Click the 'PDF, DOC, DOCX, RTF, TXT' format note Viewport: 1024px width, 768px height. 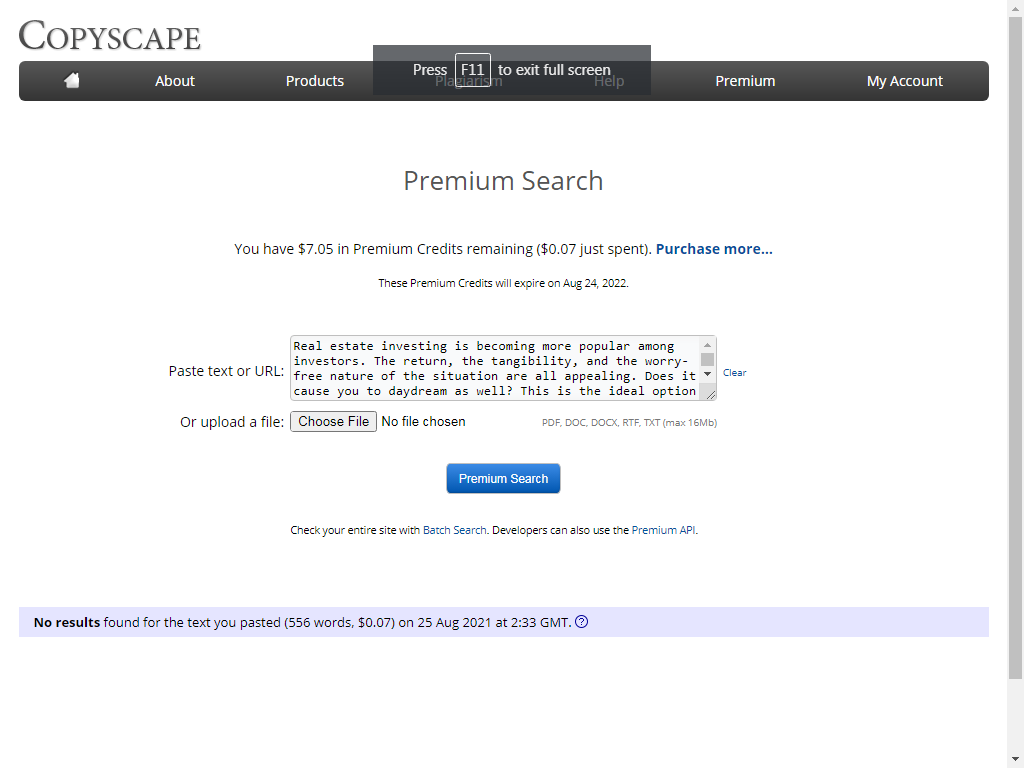pyautogui.click(x=630, y=423)
